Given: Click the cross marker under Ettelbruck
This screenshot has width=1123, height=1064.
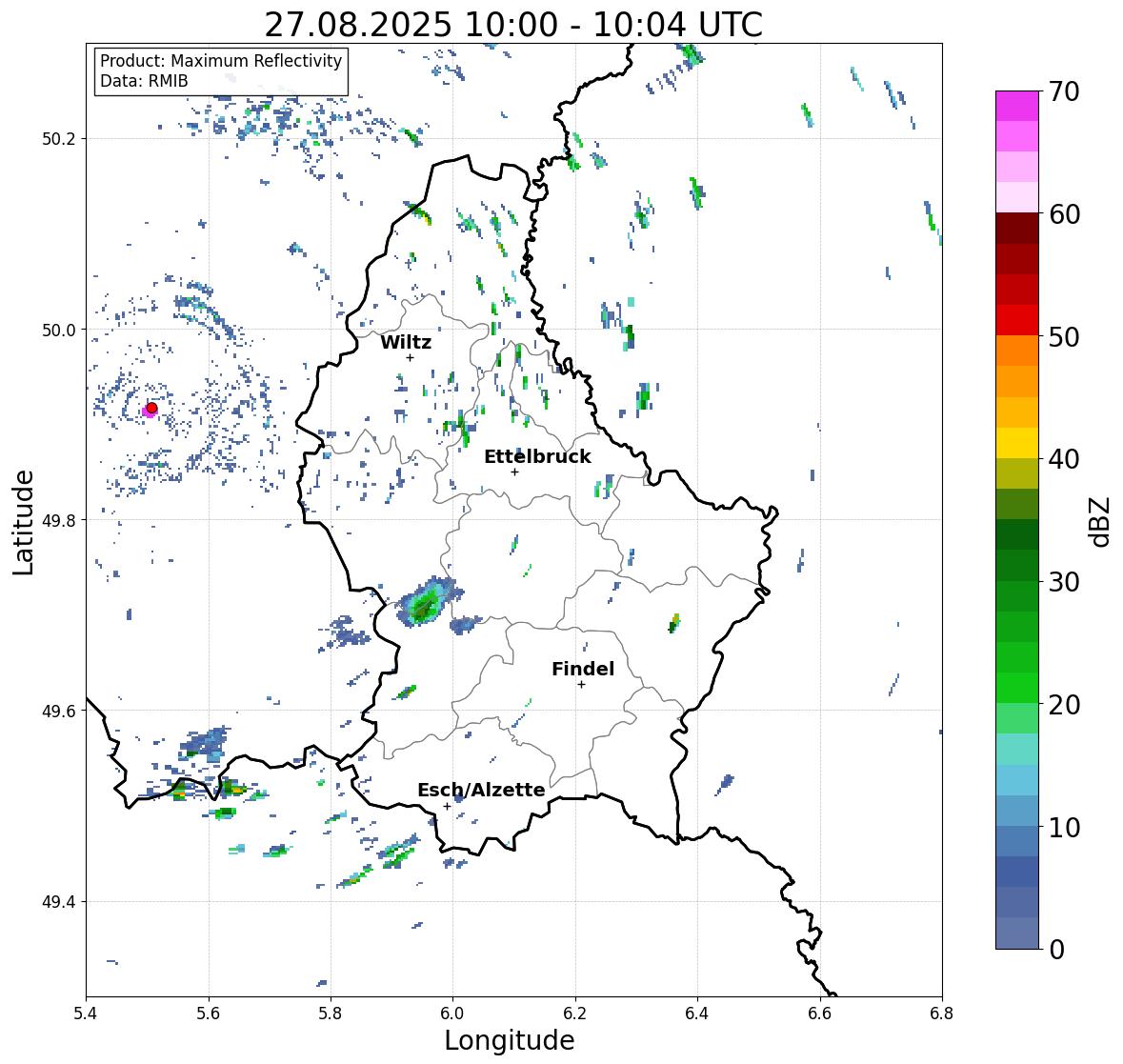Looking at the screenshot, I should tap(514, 472).
